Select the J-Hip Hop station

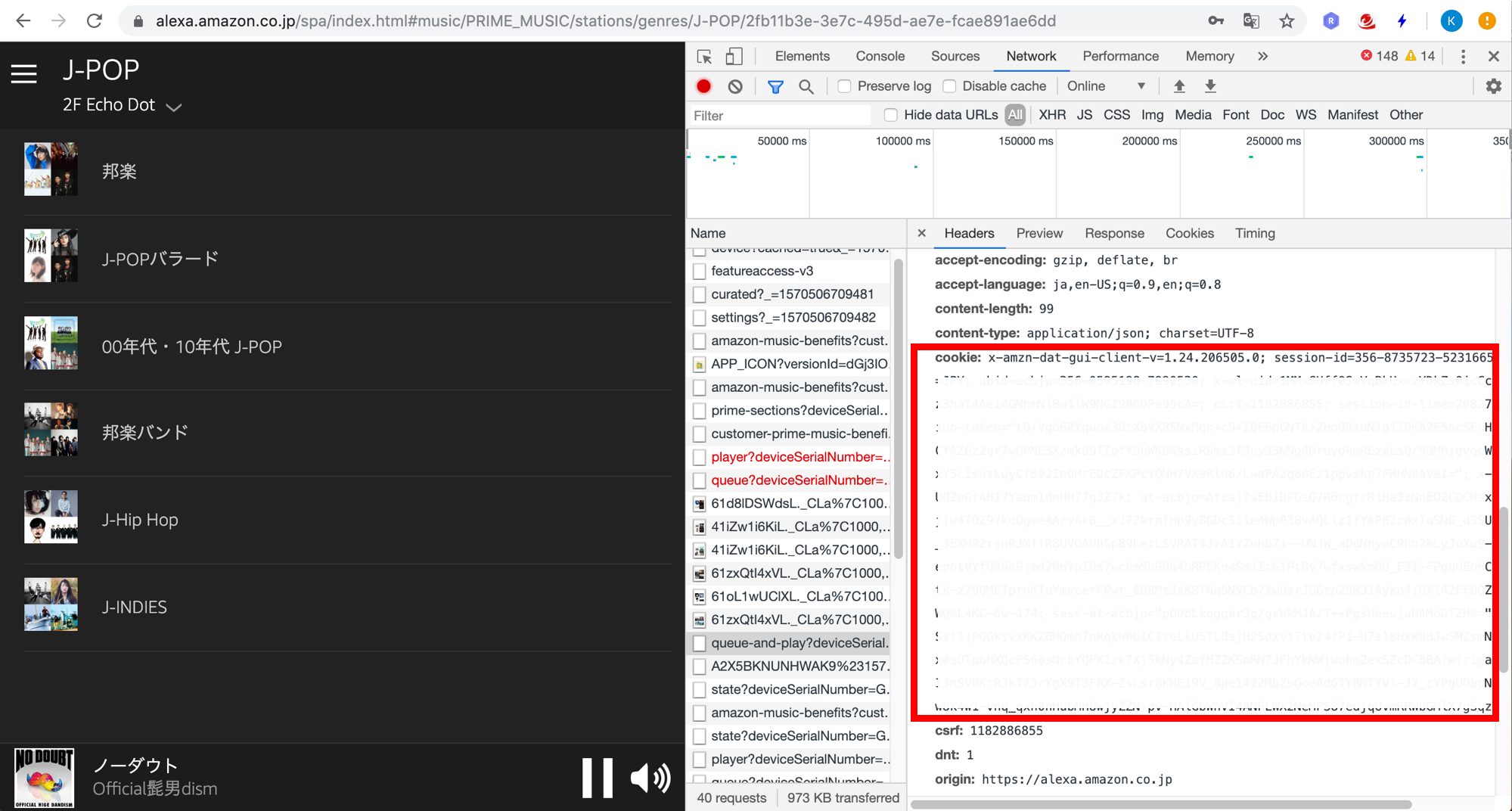pos(348,520)
